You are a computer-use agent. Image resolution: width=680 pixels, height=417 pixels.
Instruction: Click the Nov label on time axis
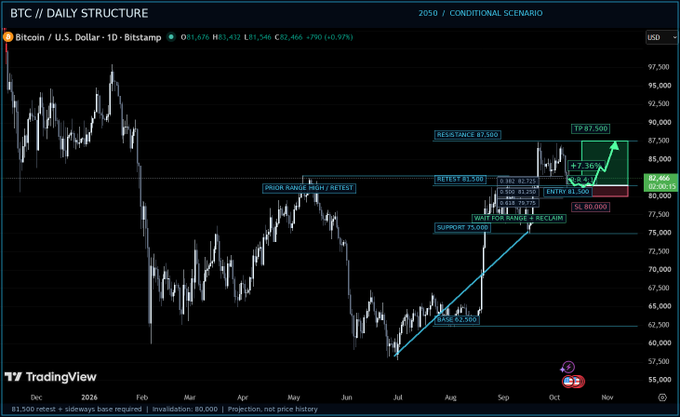(x=607, y=397)
